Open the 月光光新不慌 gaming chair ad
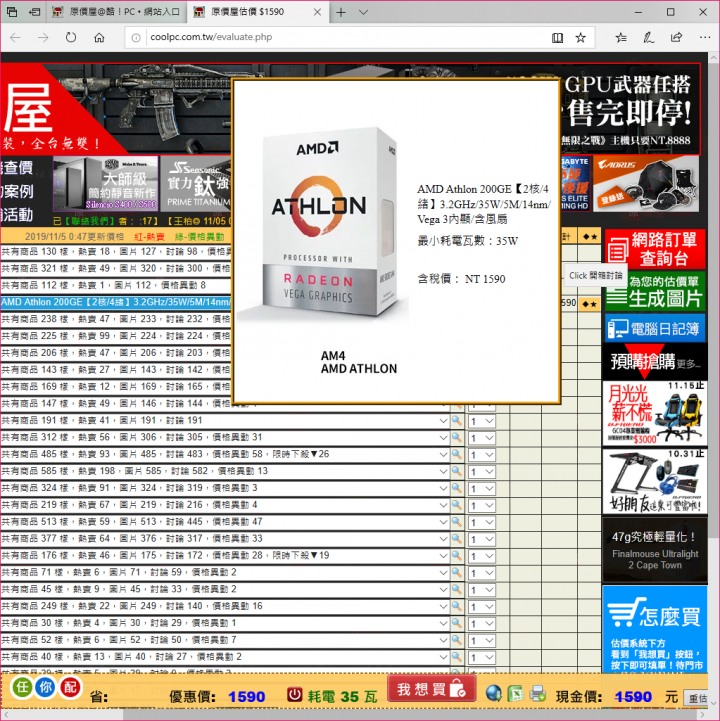The width and height of the screenshot is (720, 721). [655, 413]
